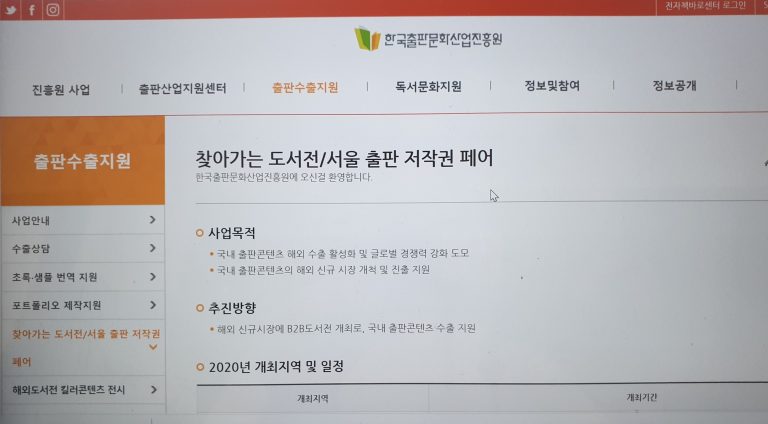Click the 2020년 개최지역 및 일정 heading

click(x=276, y=367)
